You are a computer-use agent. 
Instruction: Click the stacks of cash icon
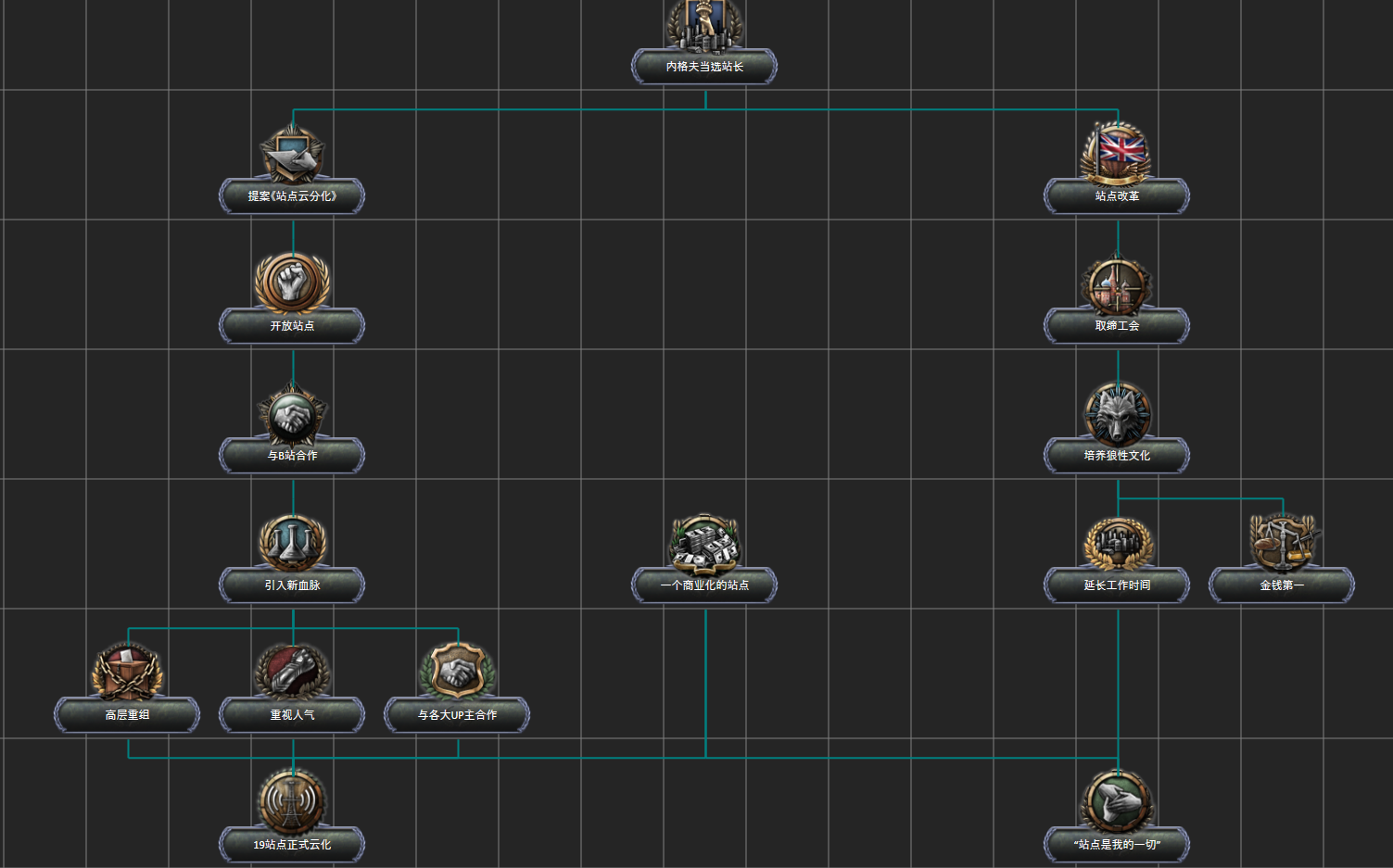(705, 544)
